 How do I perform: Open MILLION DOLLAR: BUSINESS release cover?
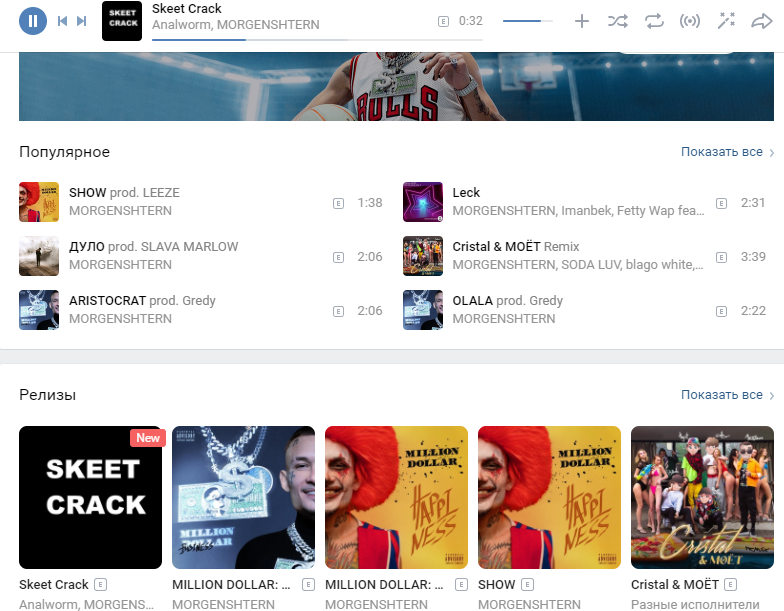click(x=244, y=498)
